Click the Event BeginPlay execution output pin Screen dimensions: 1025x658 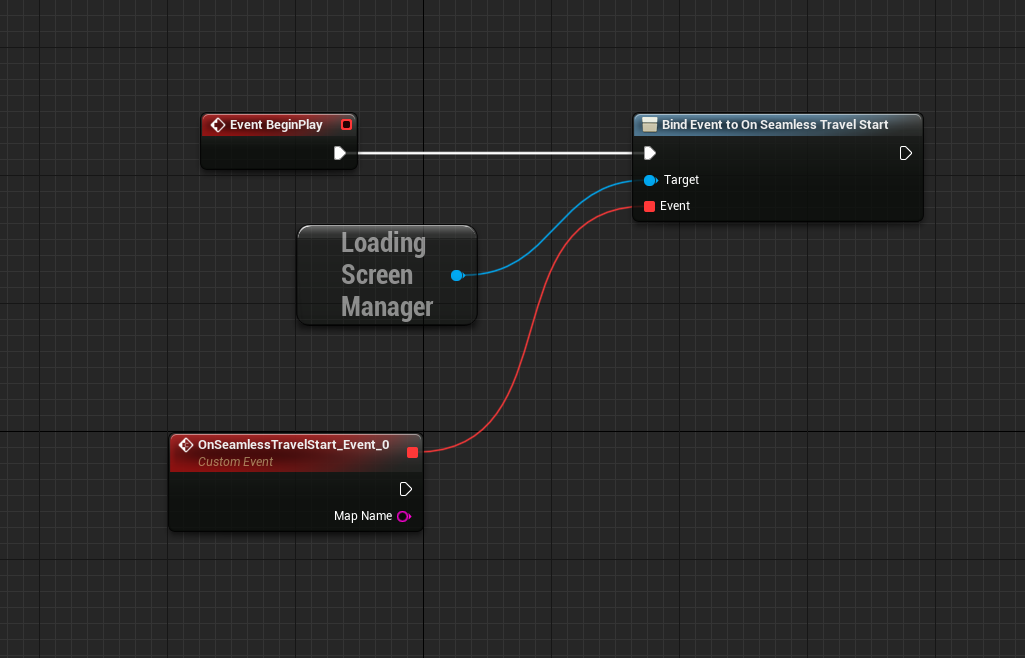(x=340, y=153)
